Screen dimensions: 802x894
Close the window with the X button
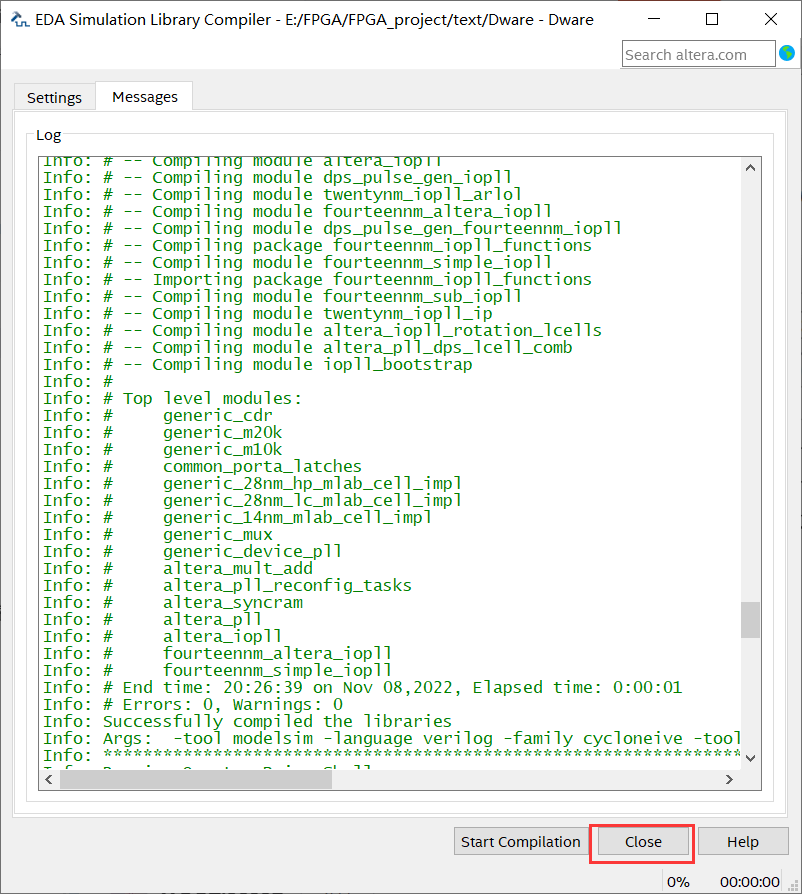point(771,19)
